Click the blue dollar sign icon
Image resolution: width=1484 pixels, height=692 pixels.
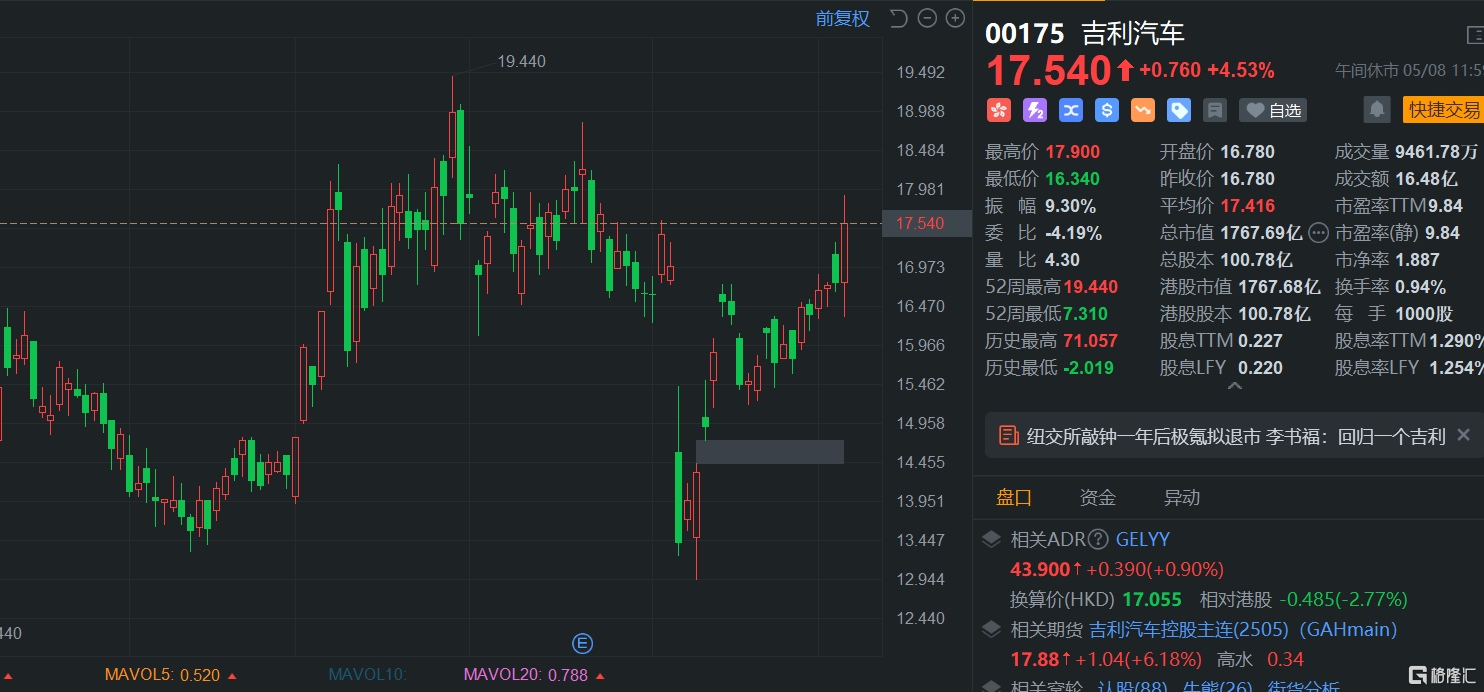tap(1106, 110)
